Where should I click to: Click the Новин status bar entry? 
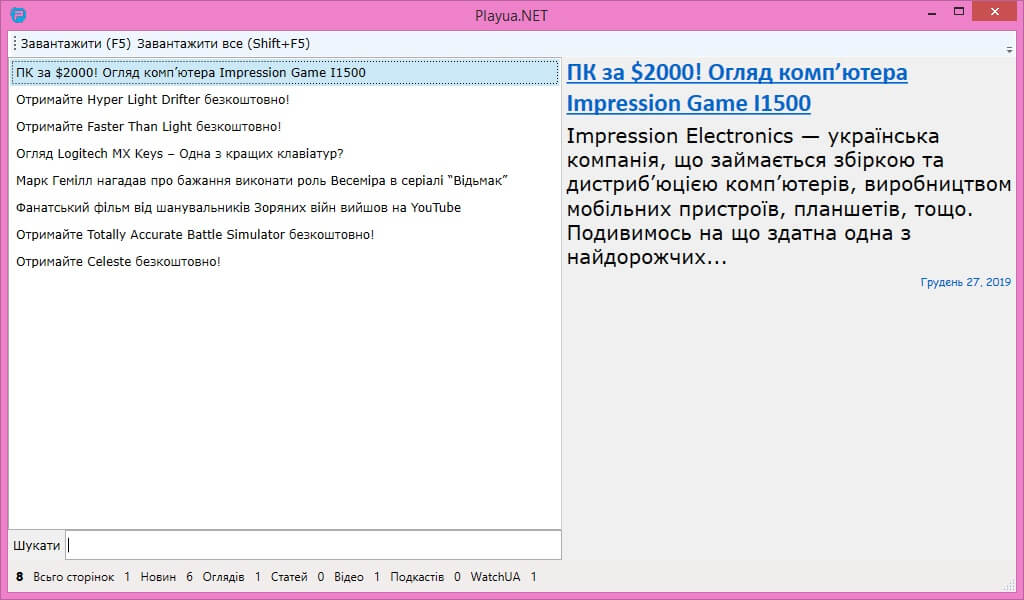(x=158, y=577)
